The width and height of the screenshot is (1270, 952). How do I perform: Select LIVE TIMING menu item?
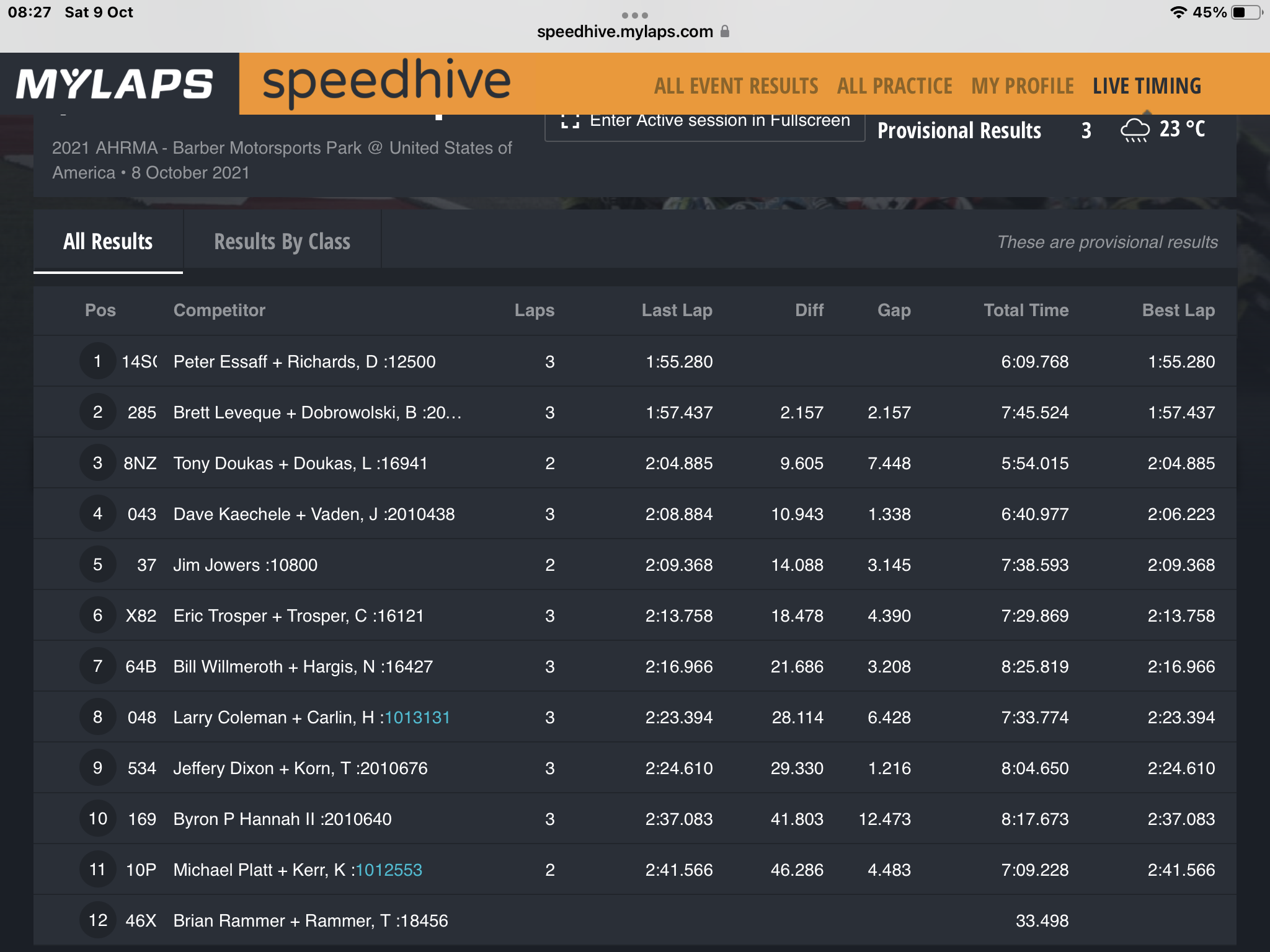pyautogui.click(x=1147, y=86)
